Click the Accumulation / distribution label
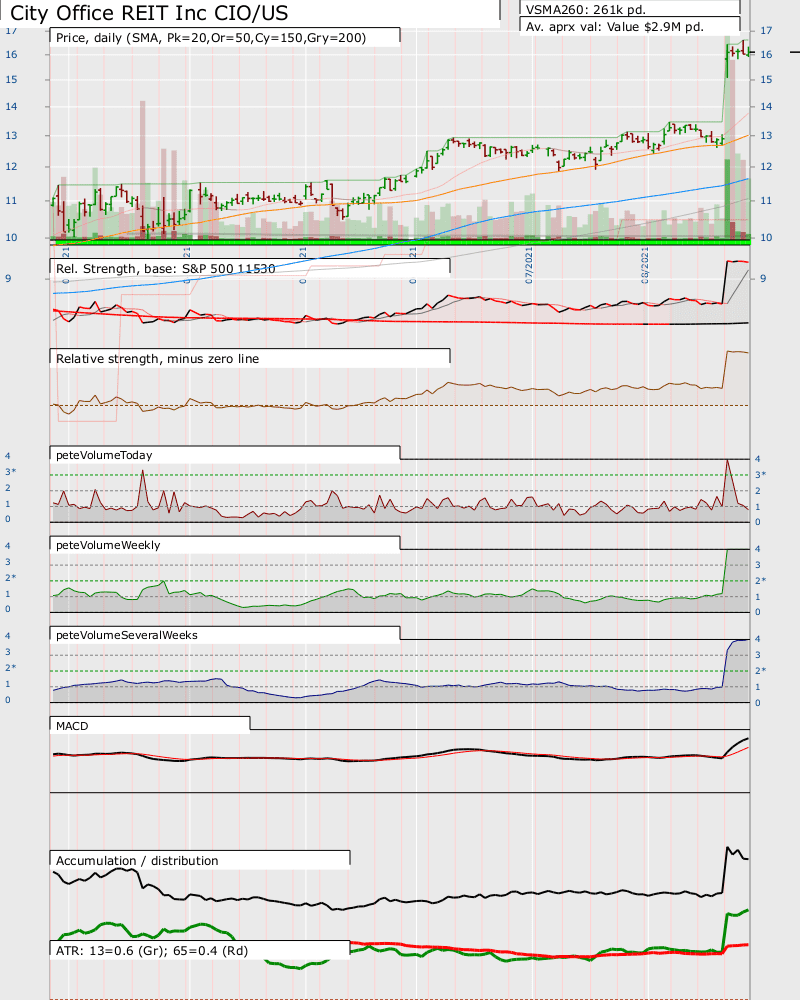The height and width of the screenshot is (1000, 800). click(x=137, y=860)
